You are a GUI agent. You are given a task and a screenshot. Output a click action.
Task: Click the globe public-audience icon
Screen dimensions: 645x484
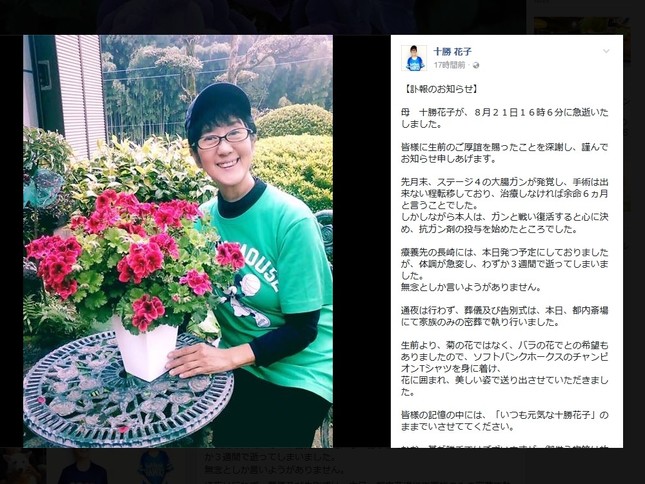click(476, 65)
